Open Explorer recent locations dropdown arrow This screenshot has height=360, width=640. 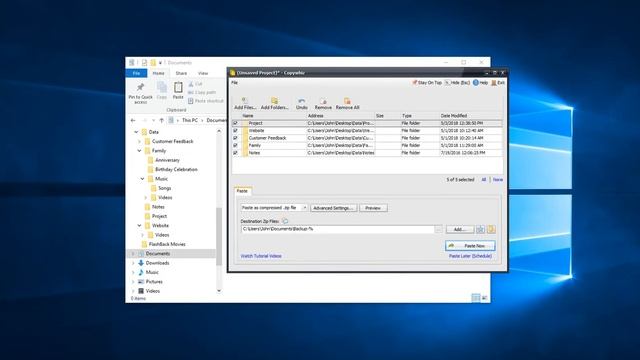(153, 120)
